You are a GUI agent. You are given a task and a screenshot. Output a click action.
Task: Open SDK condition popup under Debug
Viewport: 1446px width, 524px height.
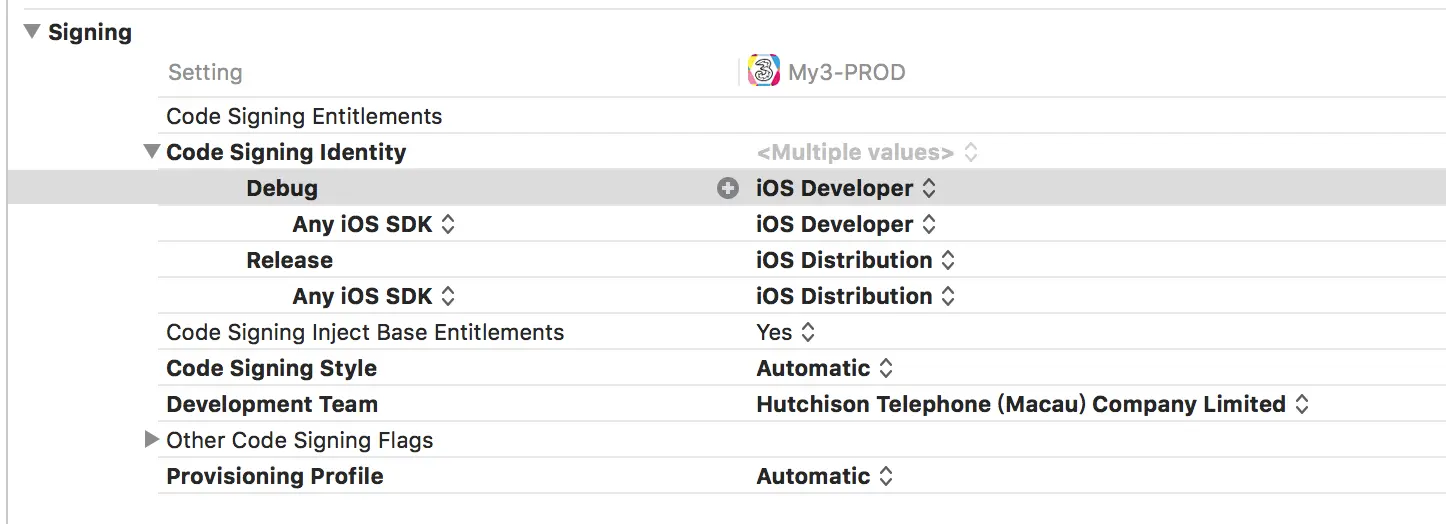tap(374, 224)
